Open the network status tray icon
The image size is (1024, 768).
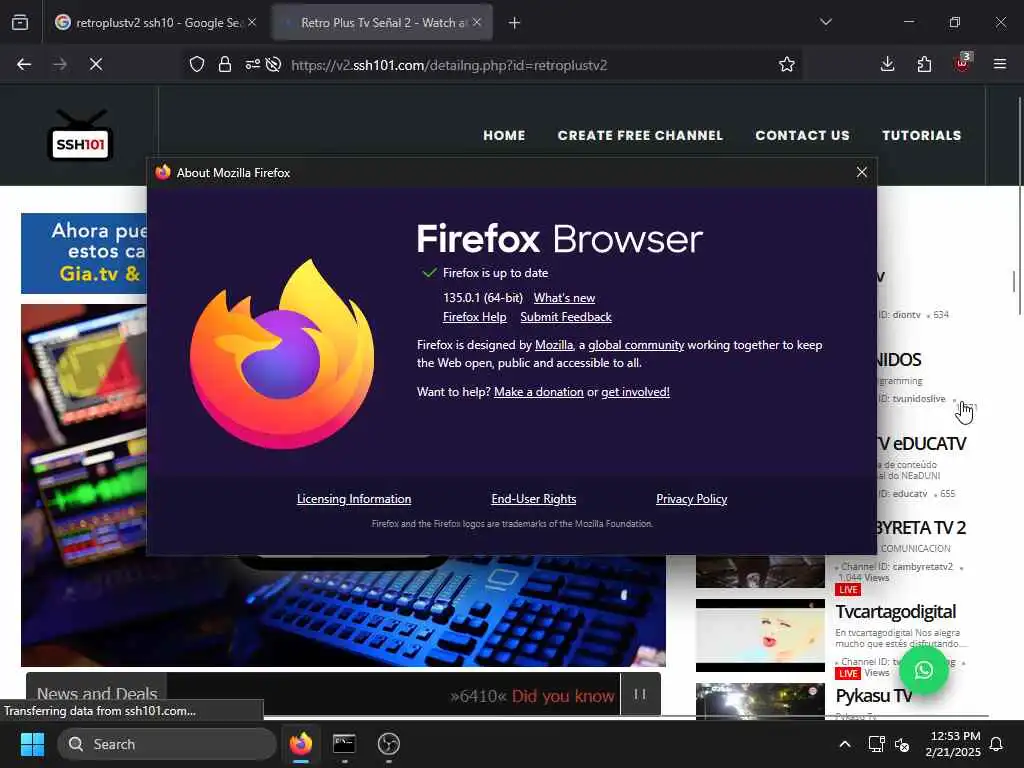876,744
